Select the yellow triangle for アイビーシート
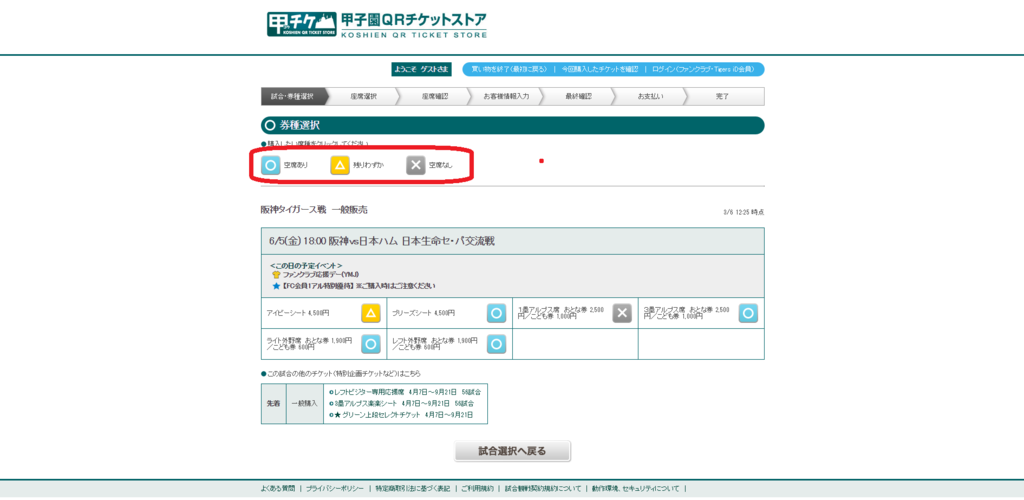 pyautogui.click(x=371, y=313)
